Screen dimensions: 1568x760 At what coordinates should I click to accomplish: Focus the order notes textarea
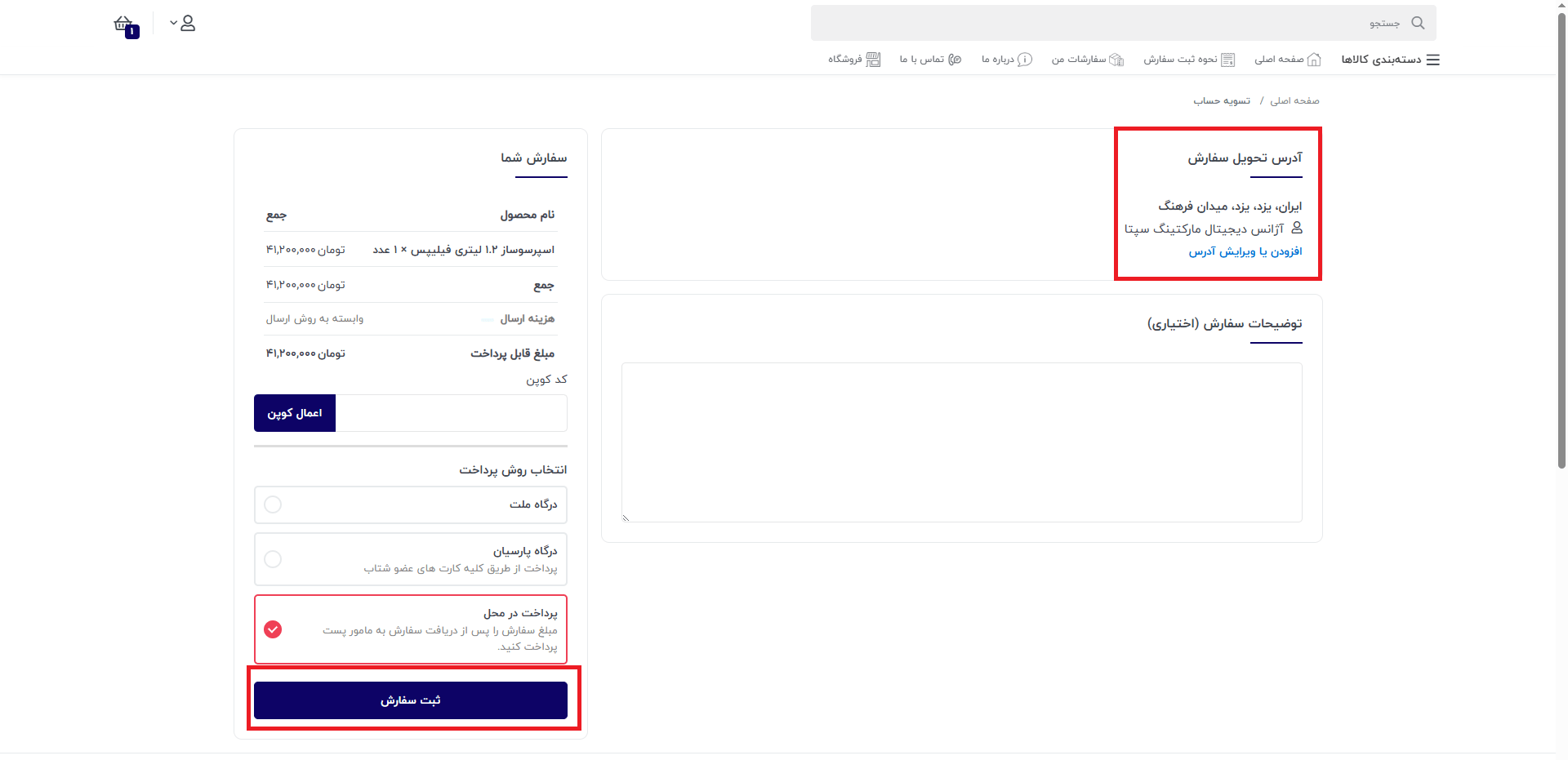point(962,442)
